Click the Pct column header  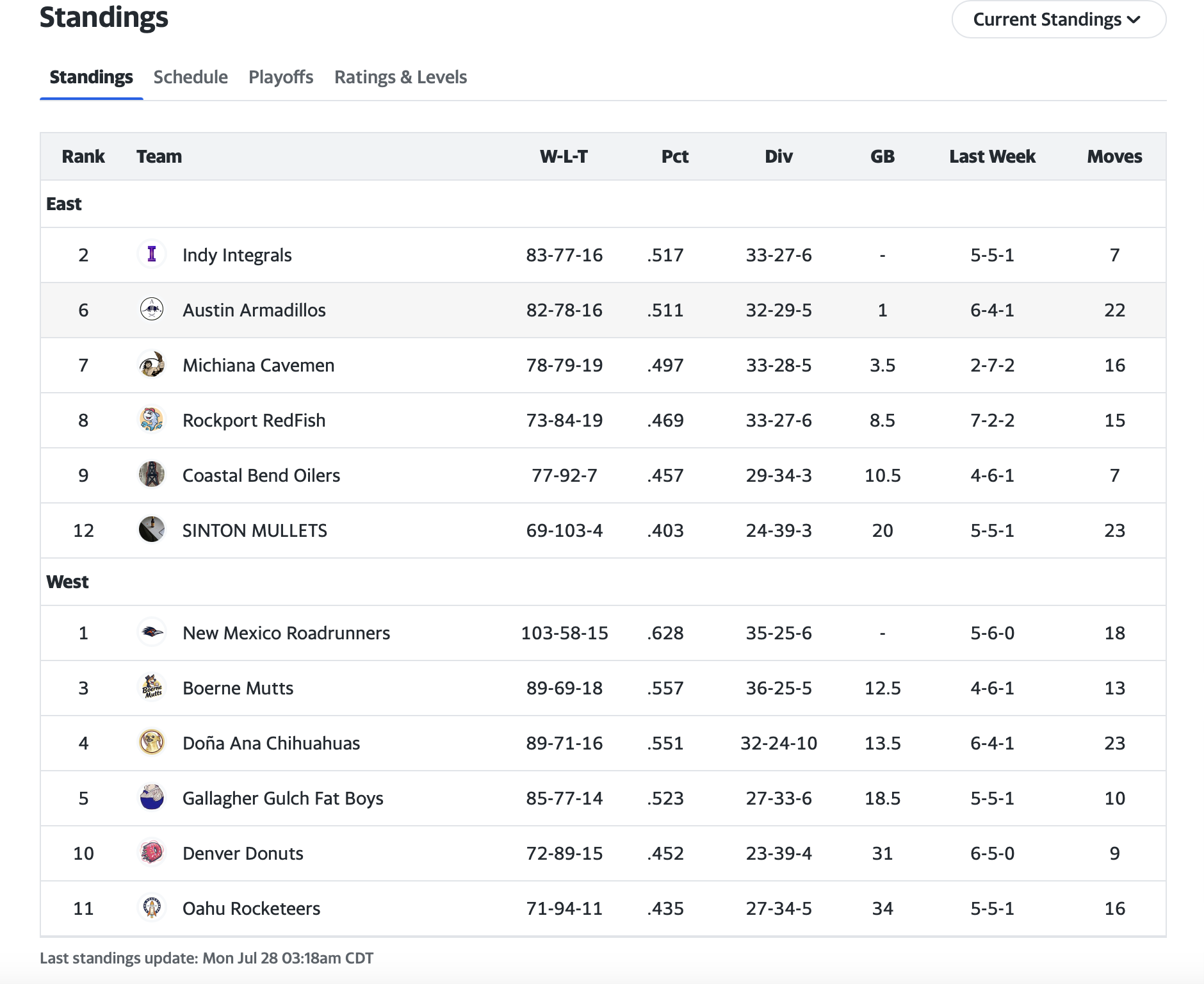click(x=674, y=157)
